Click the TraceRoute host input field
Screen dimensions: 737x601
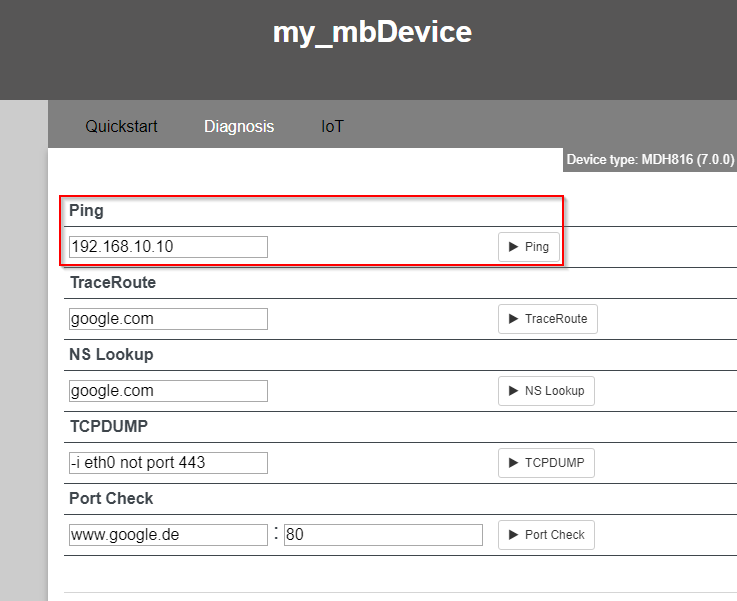click(x=168, y=319)
